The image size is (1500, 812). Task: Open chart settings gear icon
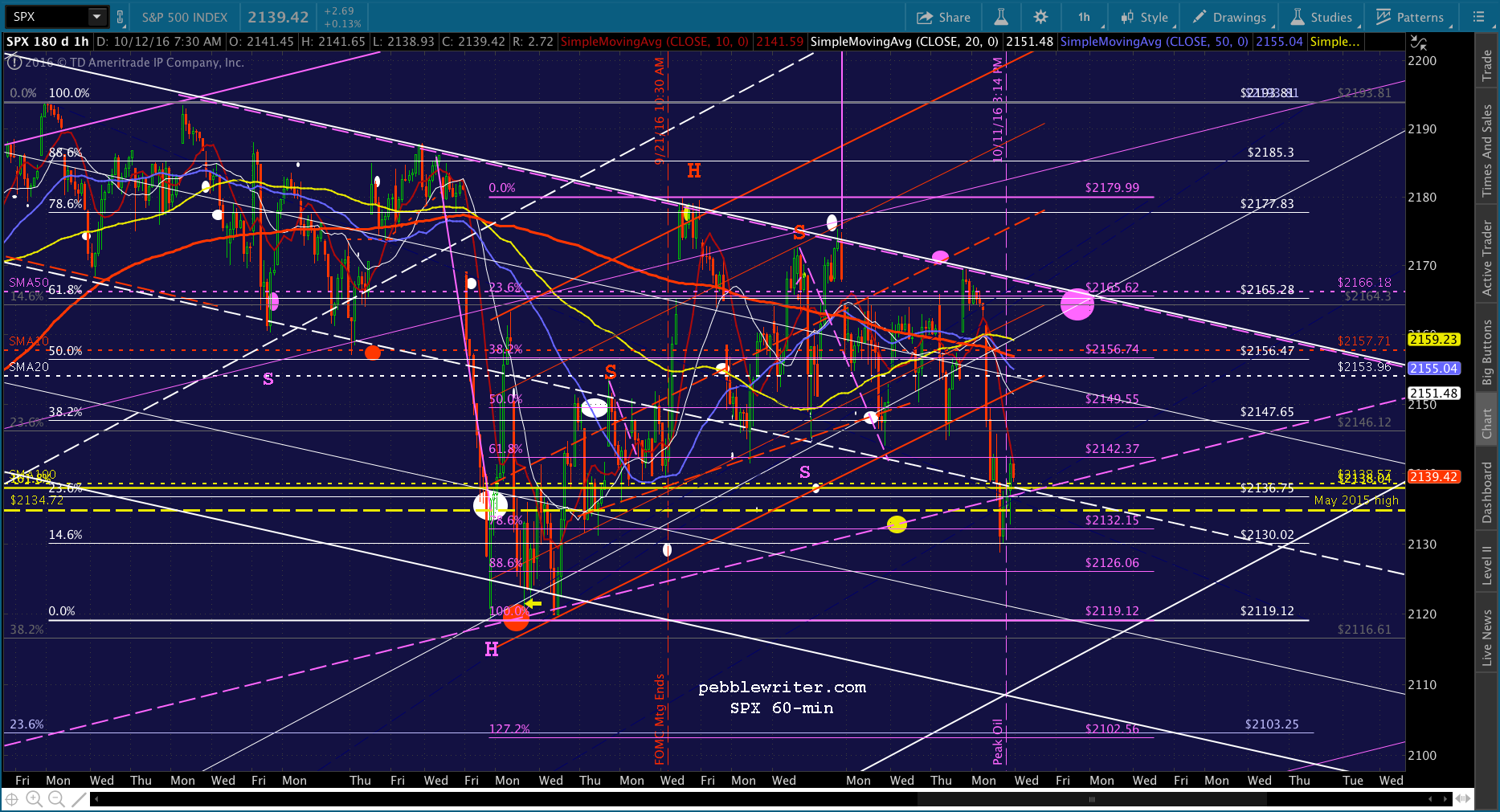click(1040, 17)
